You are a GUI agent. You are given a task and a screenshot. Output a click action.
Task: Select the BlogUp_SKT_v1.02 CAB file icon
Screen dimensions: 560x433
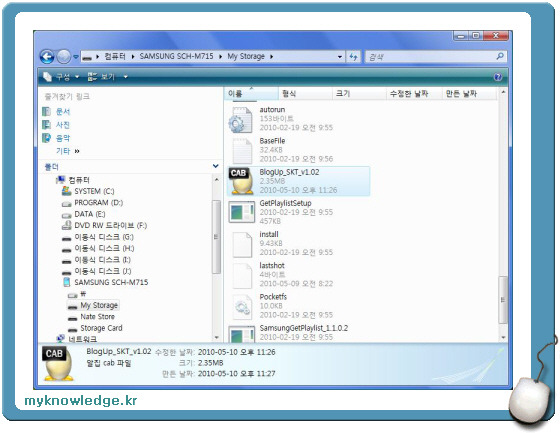coord(241,181)
